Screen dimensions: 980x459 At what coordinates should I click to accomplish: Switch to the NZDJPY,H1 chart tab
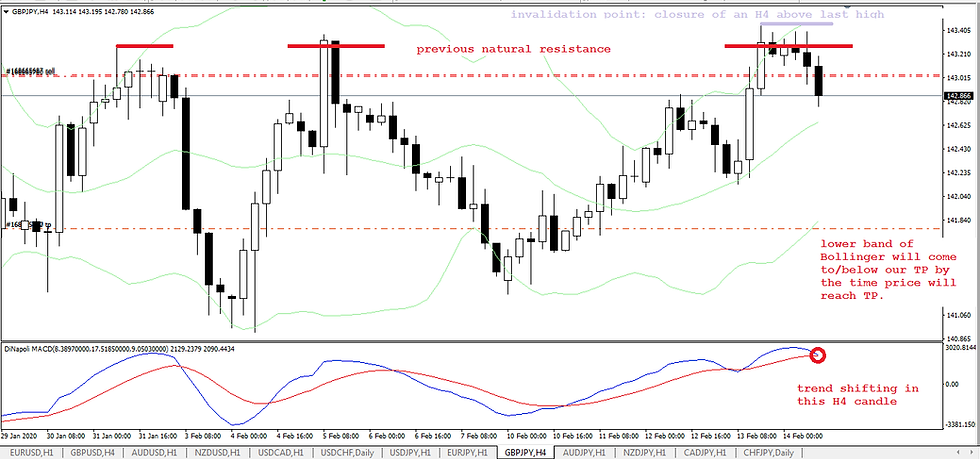pos(643,453)
